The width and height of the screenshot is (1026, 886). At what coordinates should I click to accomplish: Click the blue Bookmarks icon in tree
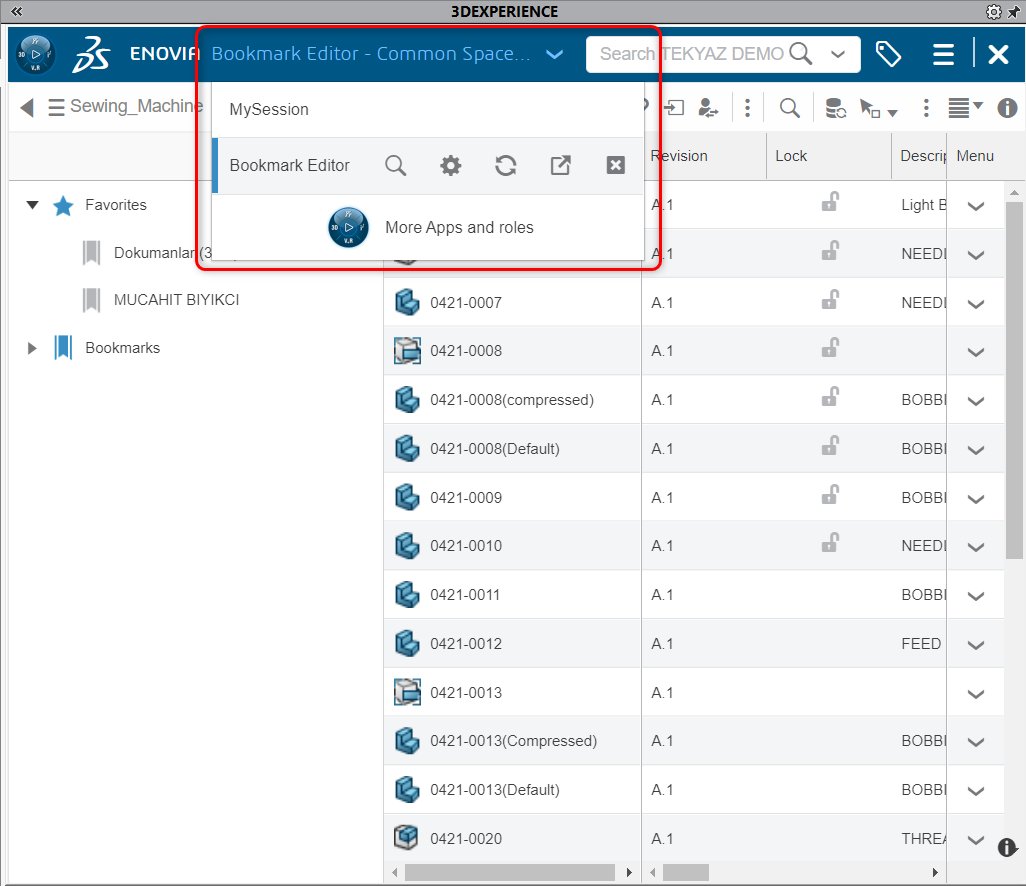(x=63, y=347)
